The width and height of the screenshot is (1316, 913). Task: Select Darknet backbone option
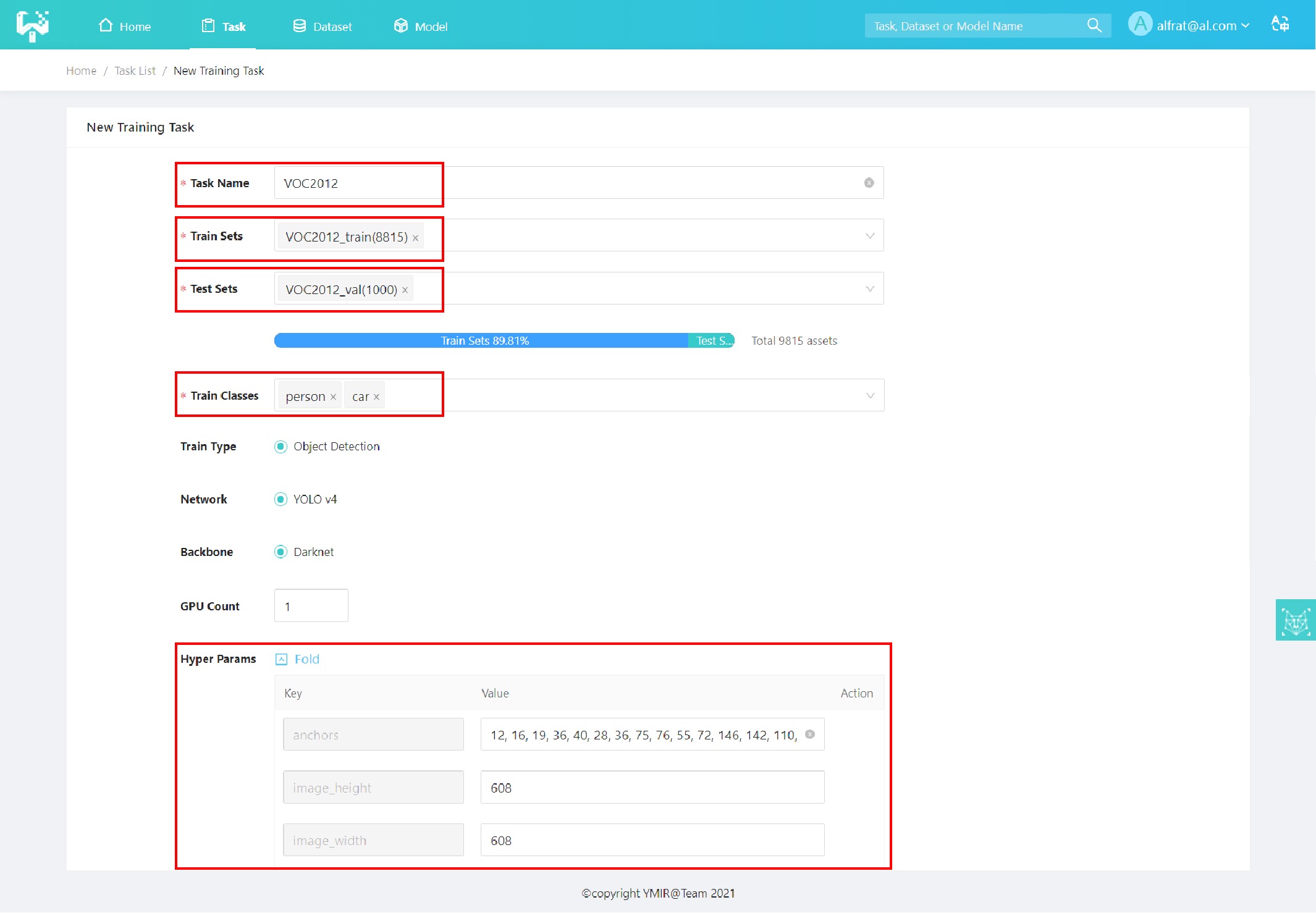pyautogui.click(x=281, y=552)
